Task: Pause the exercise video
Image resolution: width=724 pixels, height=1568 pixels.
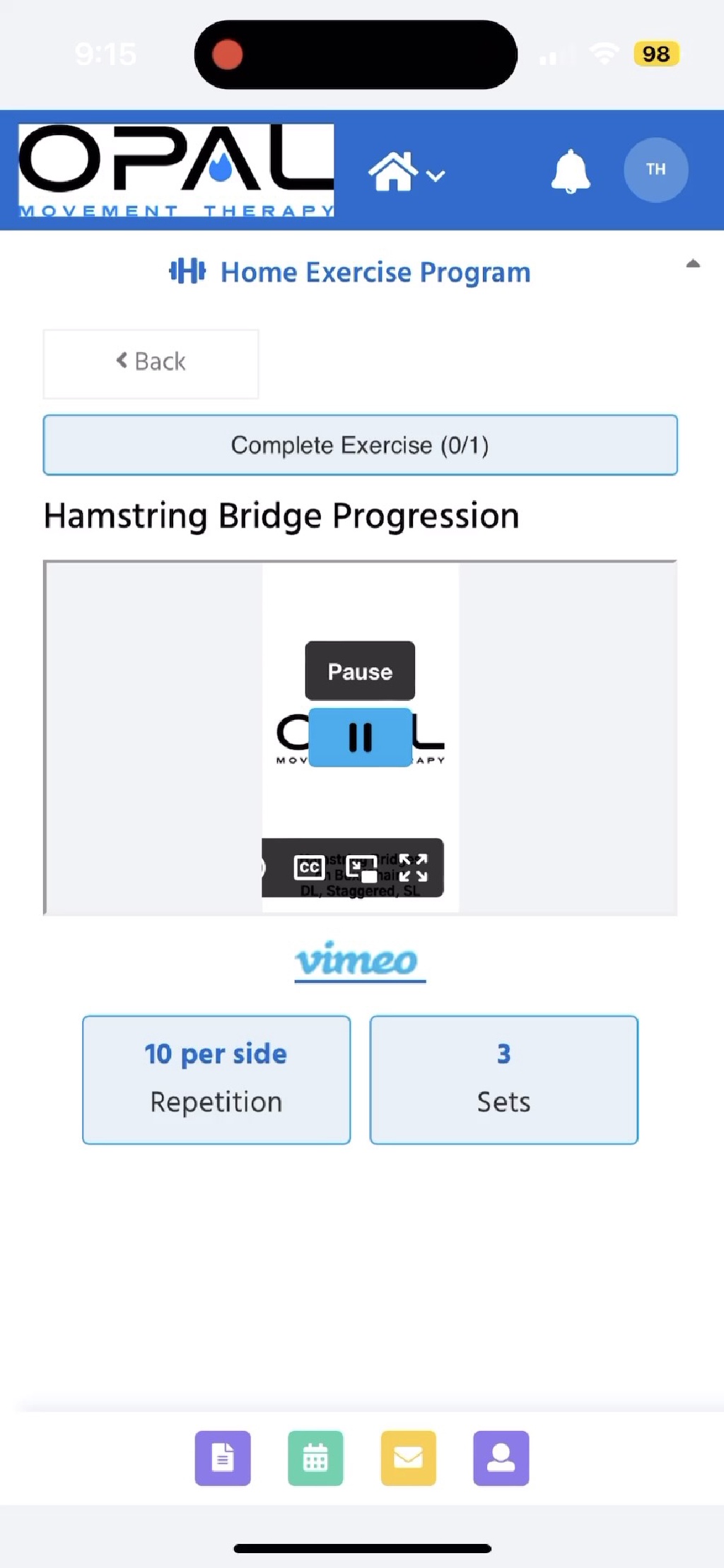Action: (x=360, y=738)
